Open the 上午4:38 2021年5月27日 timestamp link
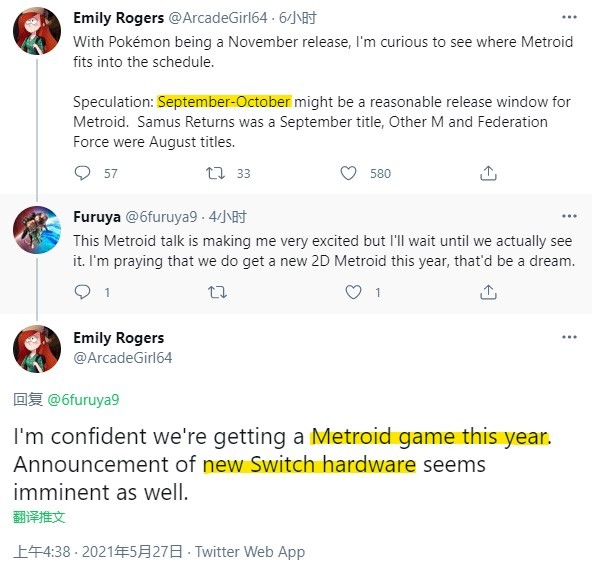Viewport: 592px width, 567px height. (98, 552)
